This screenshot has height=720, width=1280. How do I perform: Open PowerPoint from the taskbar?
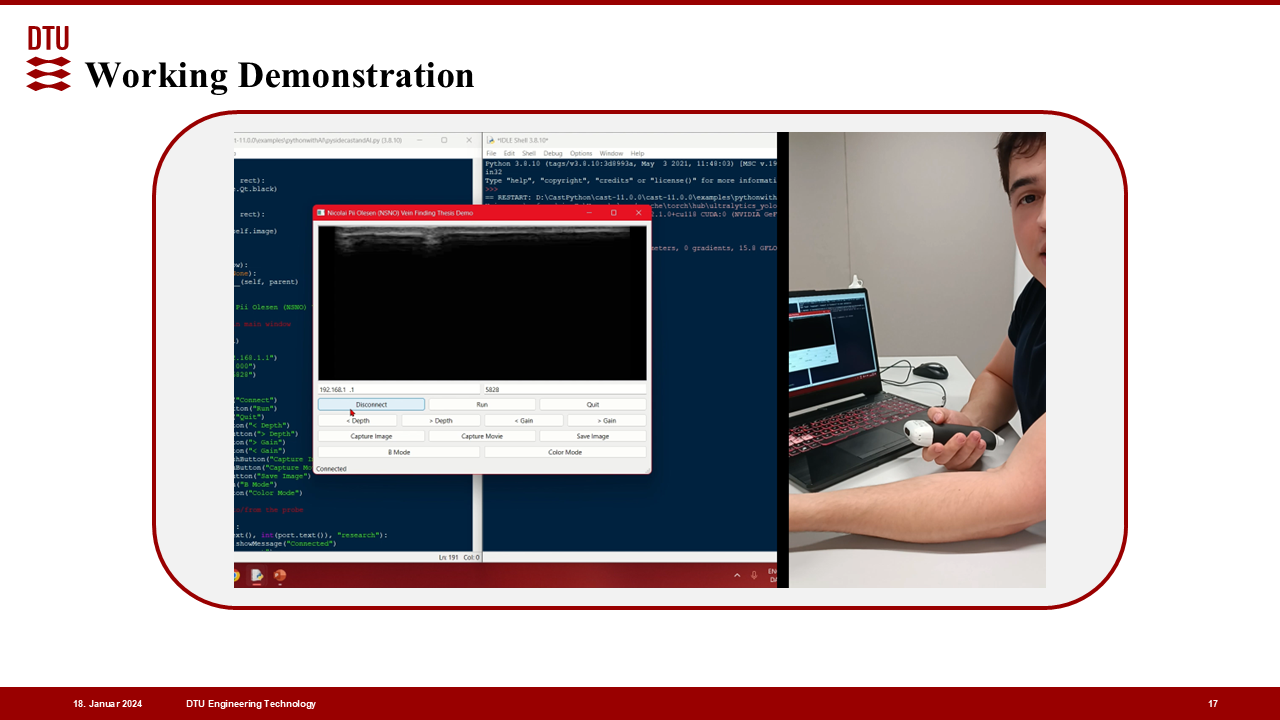pos(280,576)
